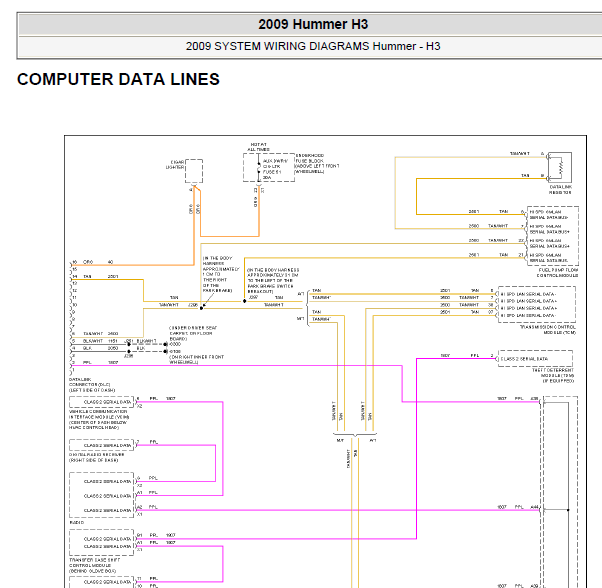The height and width of the screenshot is (588, 602).
Task: Click the "2009 Hummer H3" page title
Action: click(313, 24)
